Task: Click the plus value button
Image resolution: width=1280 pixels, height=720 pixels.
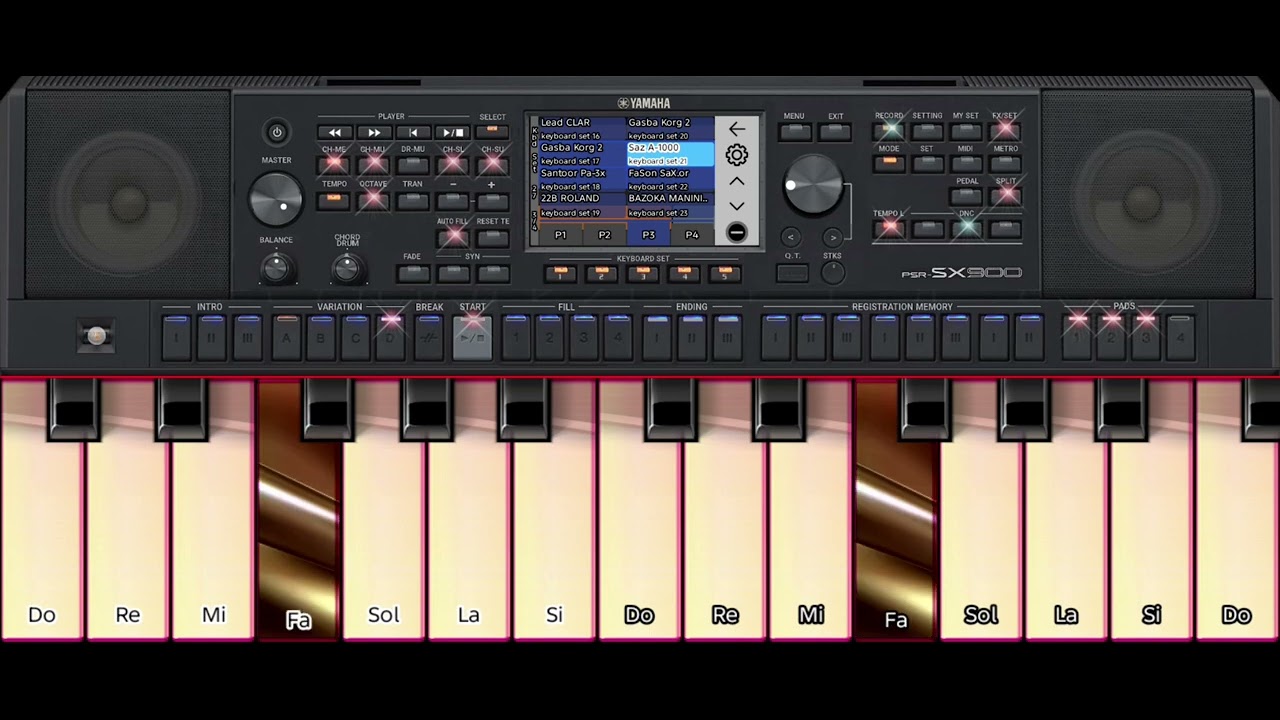Action: click(x=492, y=200)
